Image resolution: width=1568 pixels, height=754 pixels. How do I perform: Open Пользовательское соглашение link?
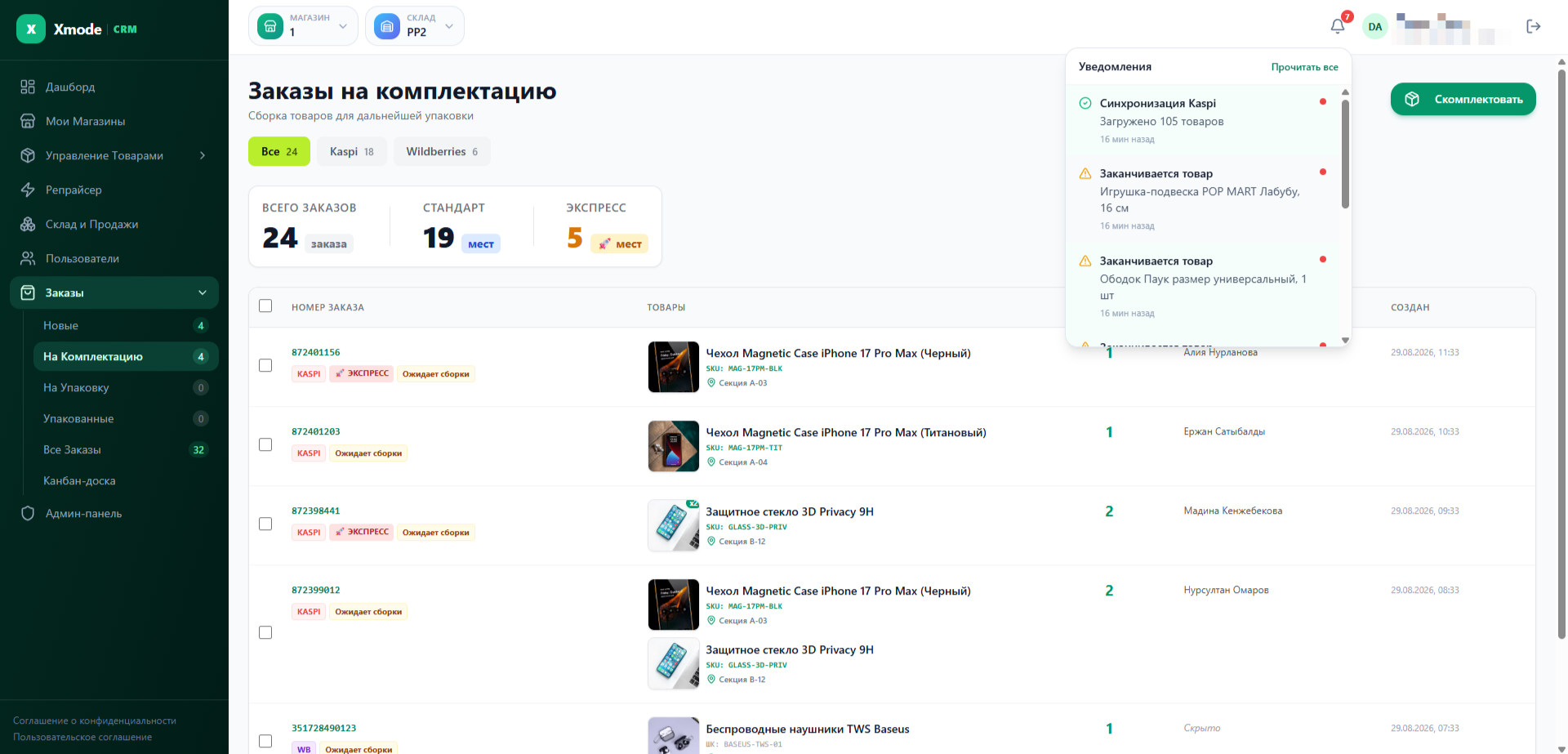pos(82,737)
